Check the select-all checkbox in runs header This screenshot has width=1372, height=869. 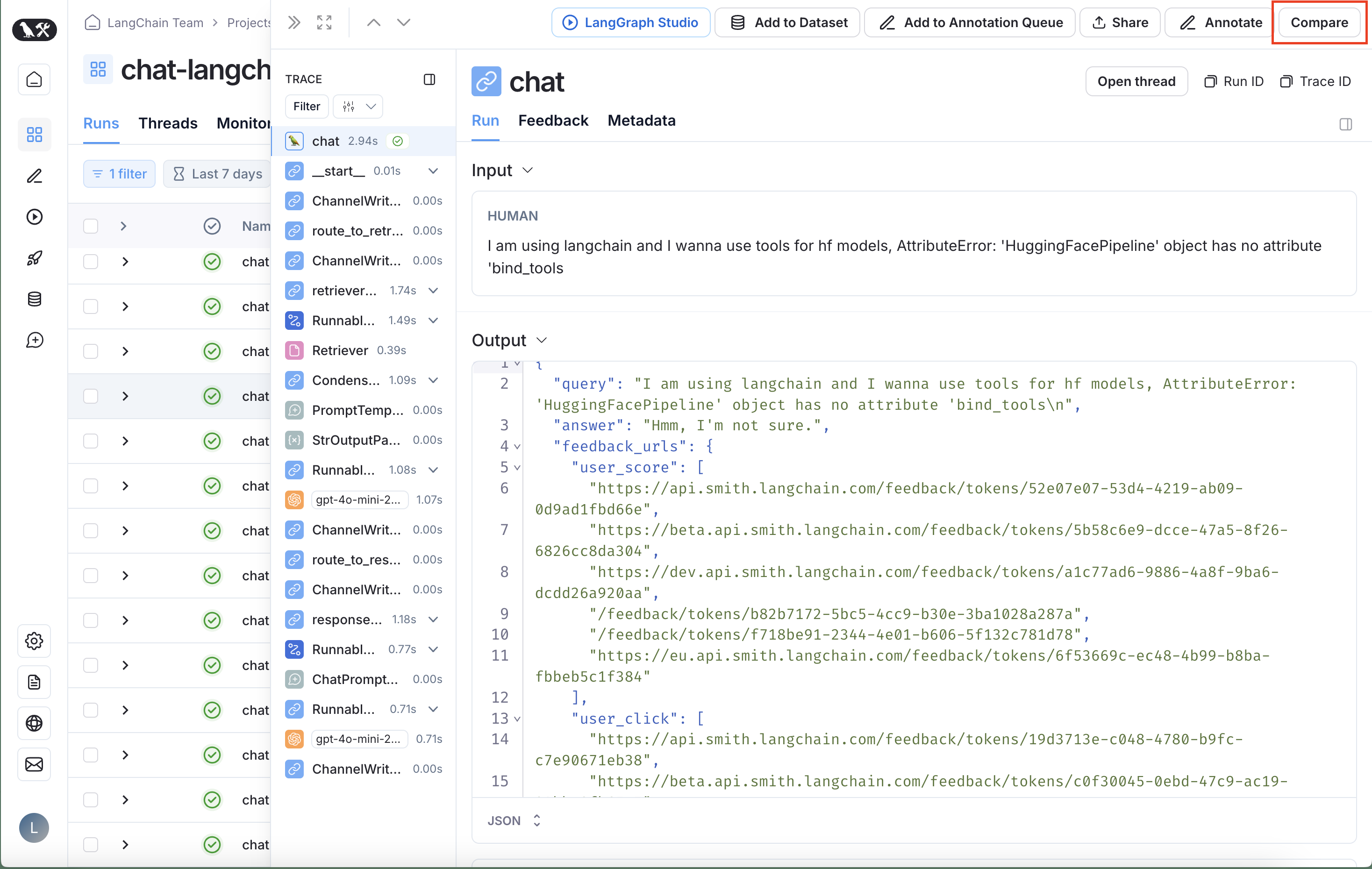coord(91,226)
